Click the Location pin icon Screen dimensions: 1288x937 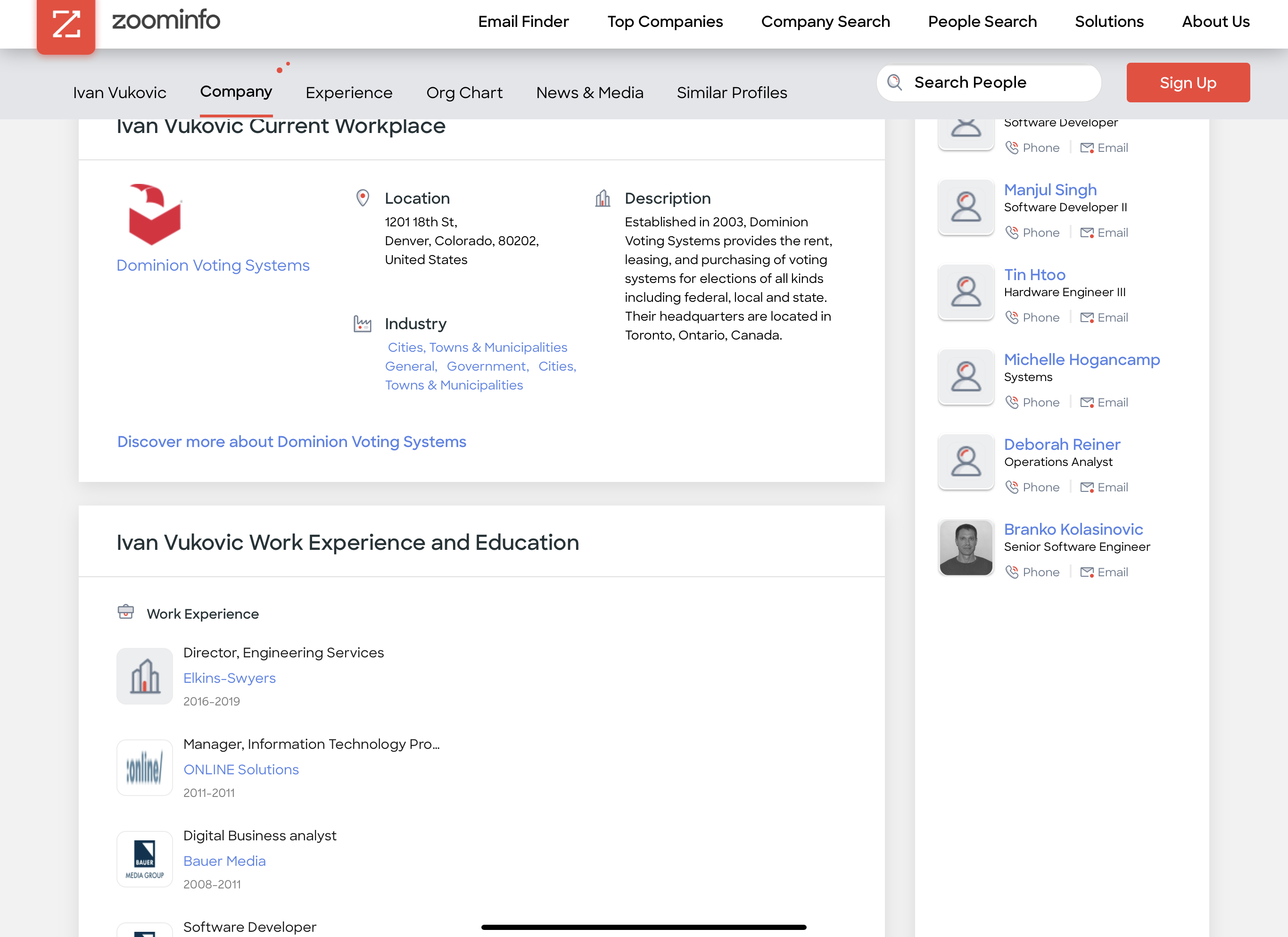(x=363, y=198)
